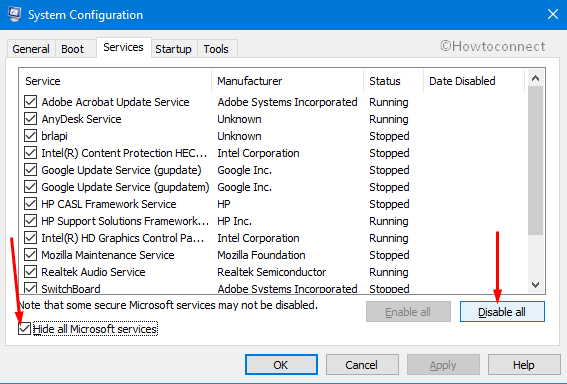
Task: Uncheck Adobe Acrobat Update Service
Action: pos(30,102)
